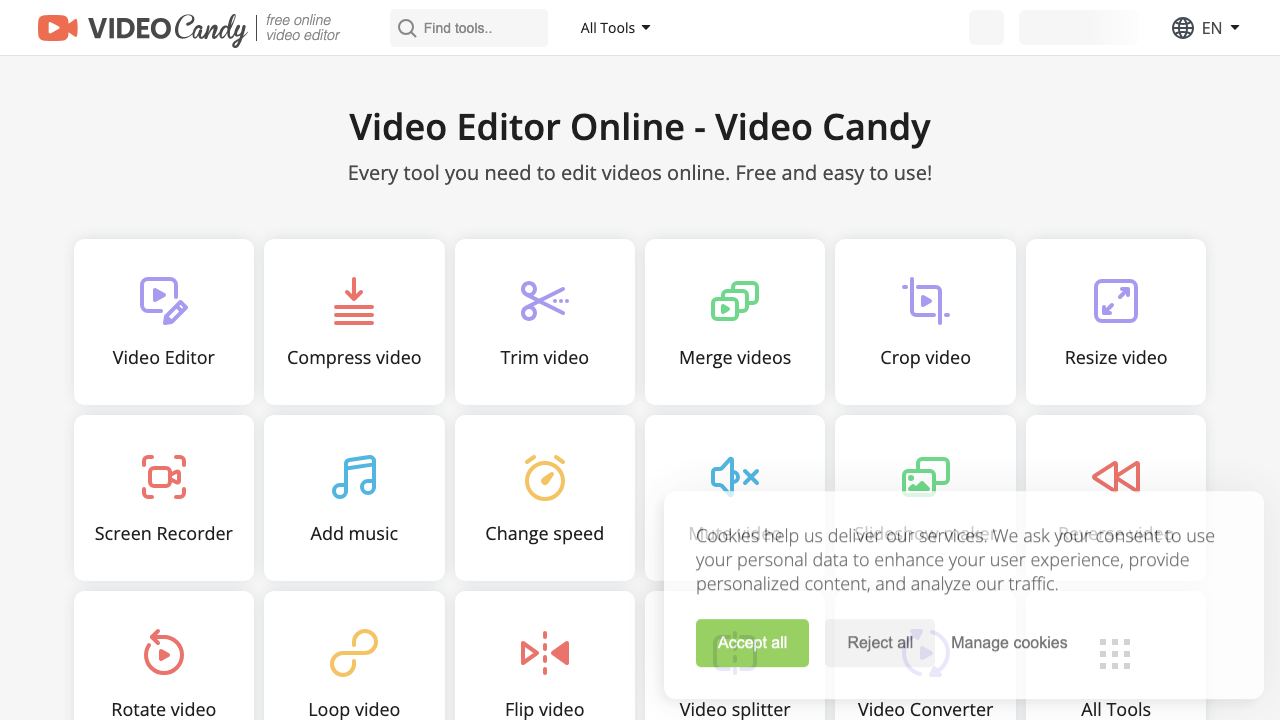Accept all cookies
1280x720 pixels.
[752, 643]
